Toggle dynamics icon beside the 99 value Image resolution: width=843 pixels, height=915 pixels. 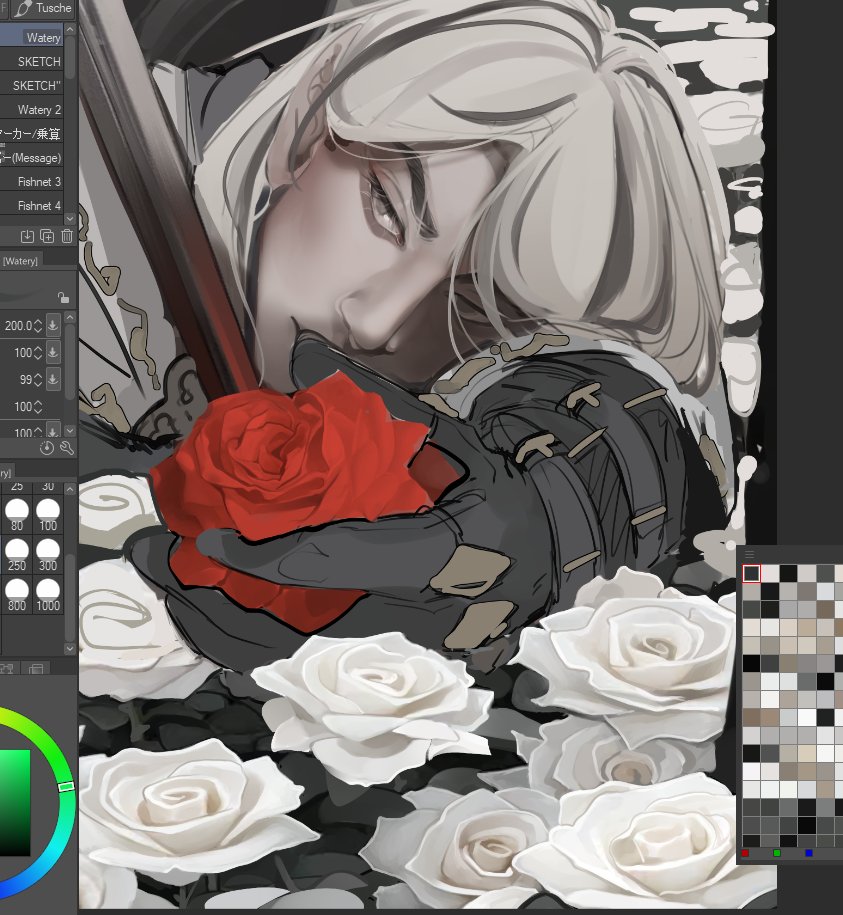point(53,379)
